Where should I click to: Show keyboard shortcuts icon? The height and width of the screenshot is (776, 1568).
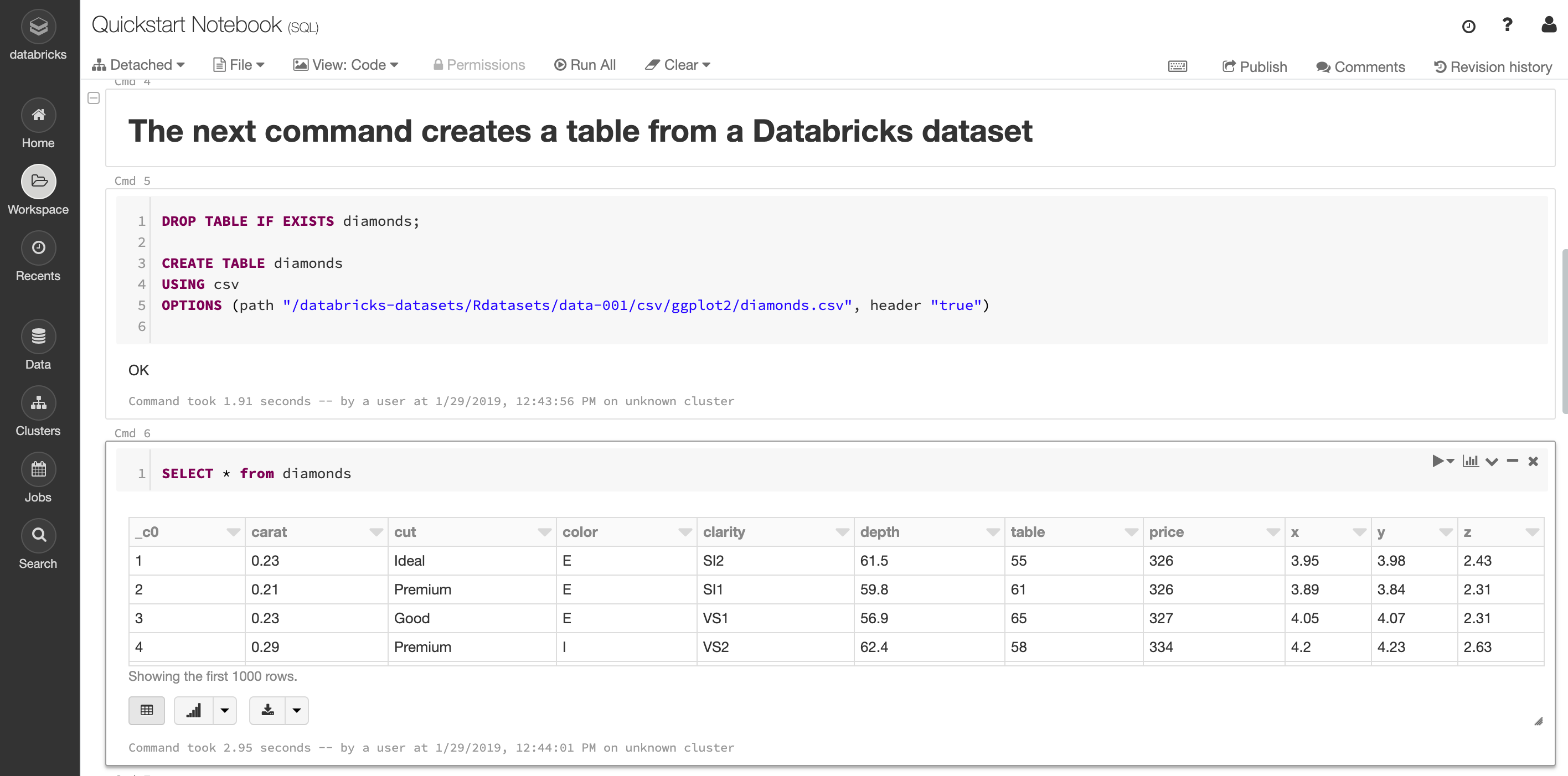point(1177,66)
